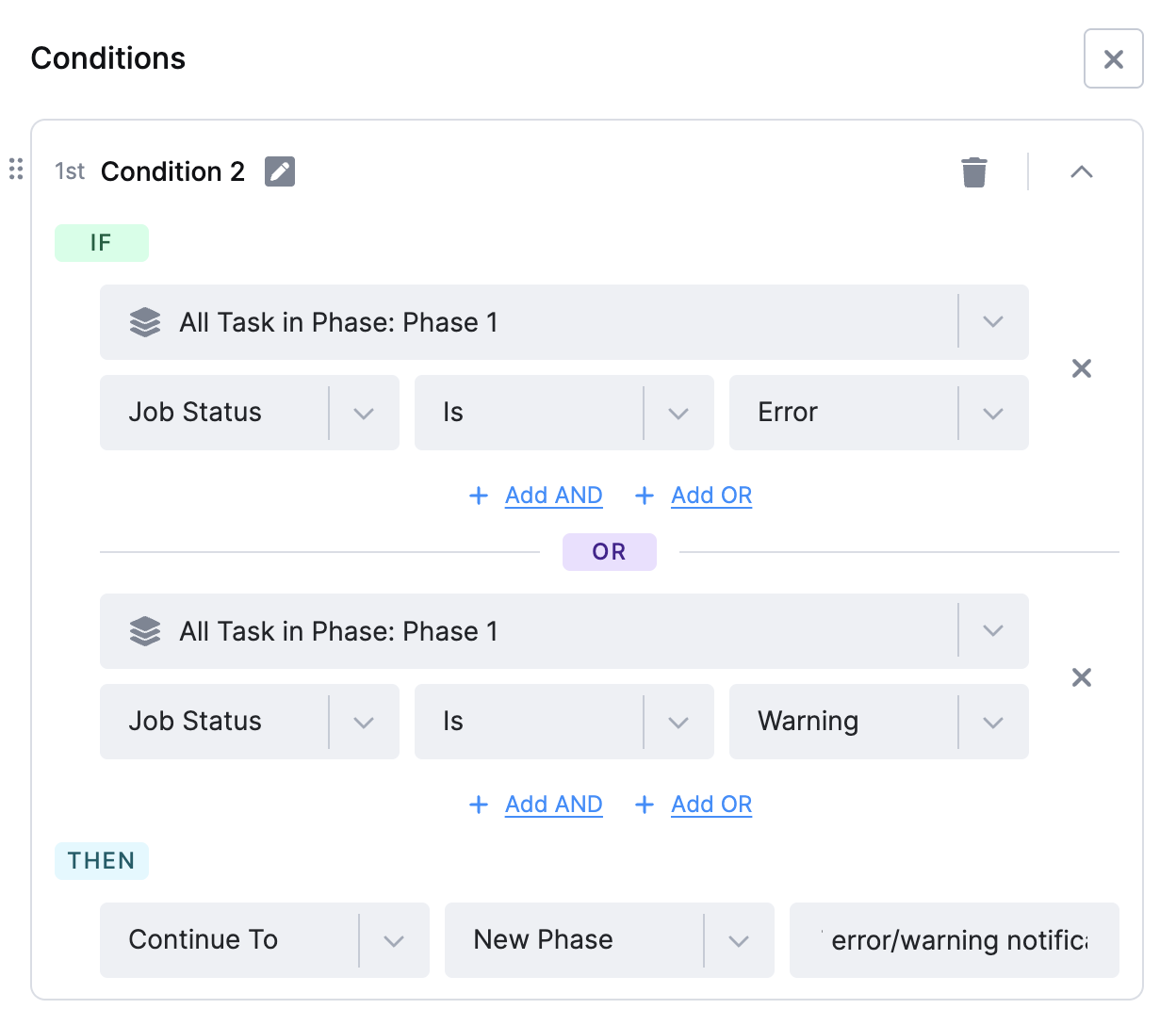Click Add OR under the Error condition

711,496
